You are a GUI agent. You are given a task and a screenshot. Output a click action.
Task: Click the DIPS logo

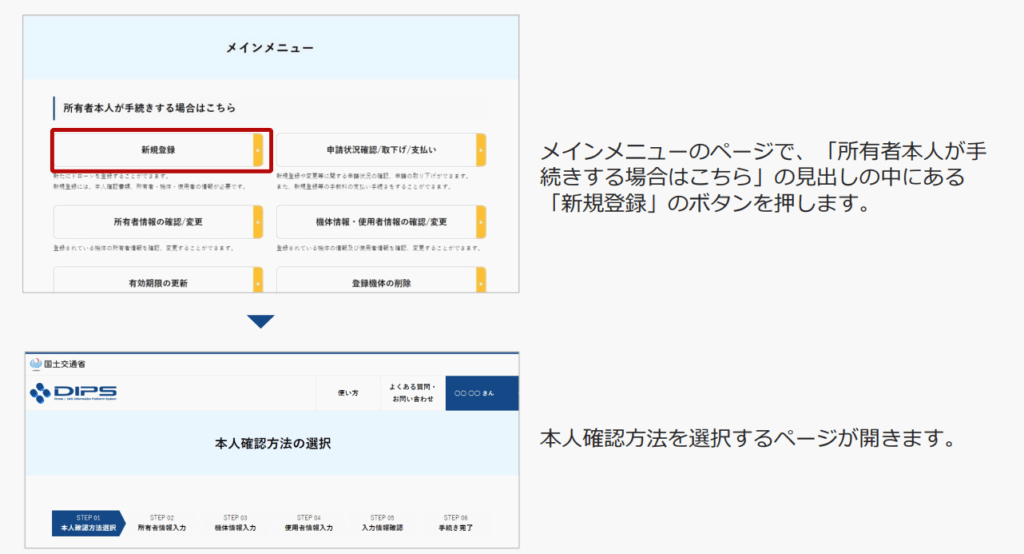[73, 392]
